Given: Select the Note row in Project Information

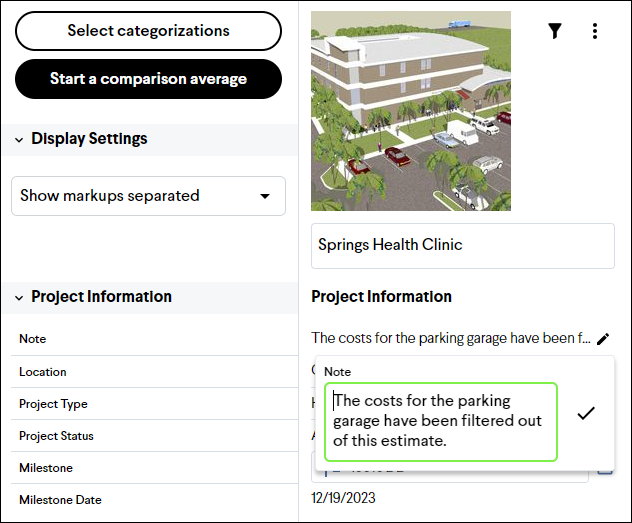Looking at the screenshot, I should 154,339.
